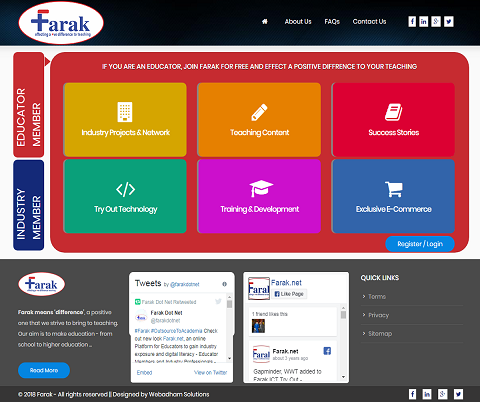This screenshot has height=402, width=480.
Task: Open the @farakdotnet Twitter handle link
Action: coord(185,284)
